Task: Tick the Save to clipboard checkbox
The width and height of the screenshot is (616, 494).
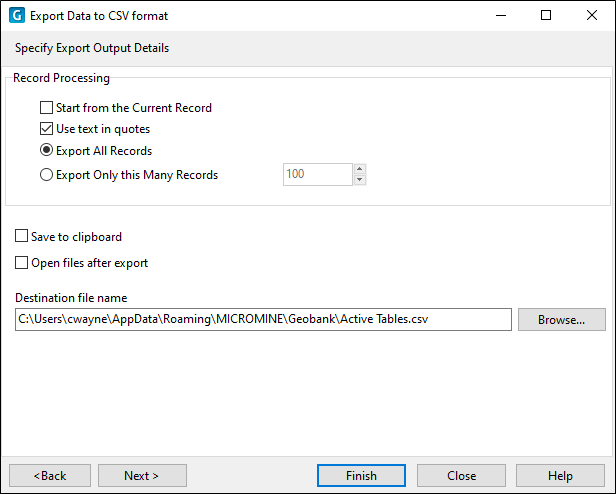Action: pyautogui.click(x=21, y=236)
